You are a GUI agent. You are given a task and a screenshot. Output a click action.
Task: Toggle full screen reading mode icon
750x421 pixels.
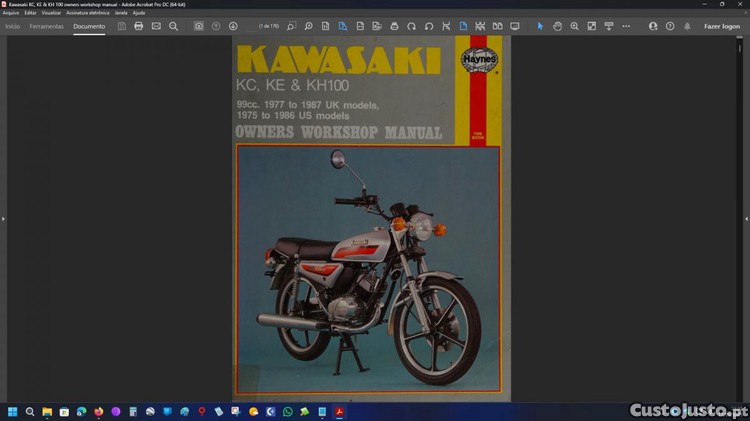pos(515,26)
